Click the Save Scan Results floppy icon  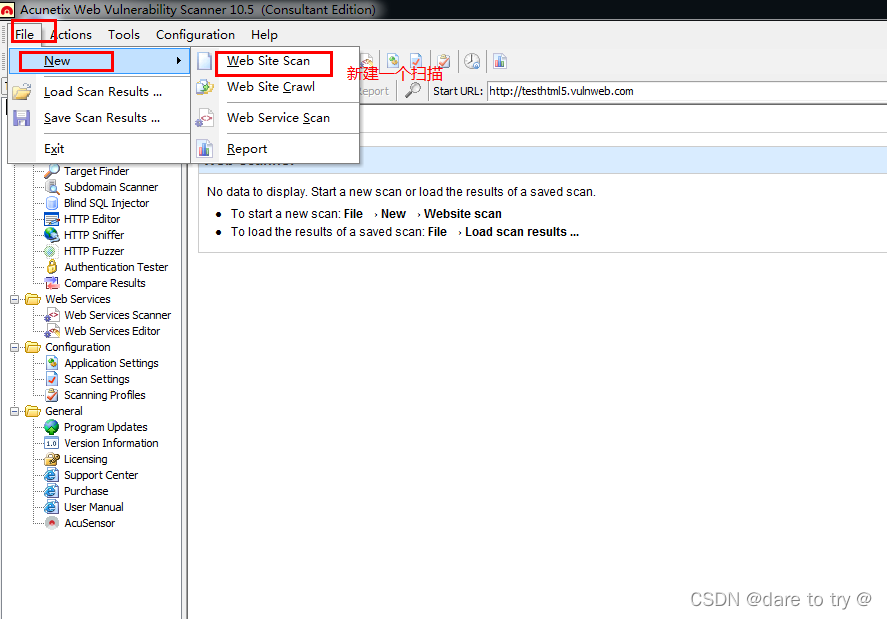[x=21, y=118]
